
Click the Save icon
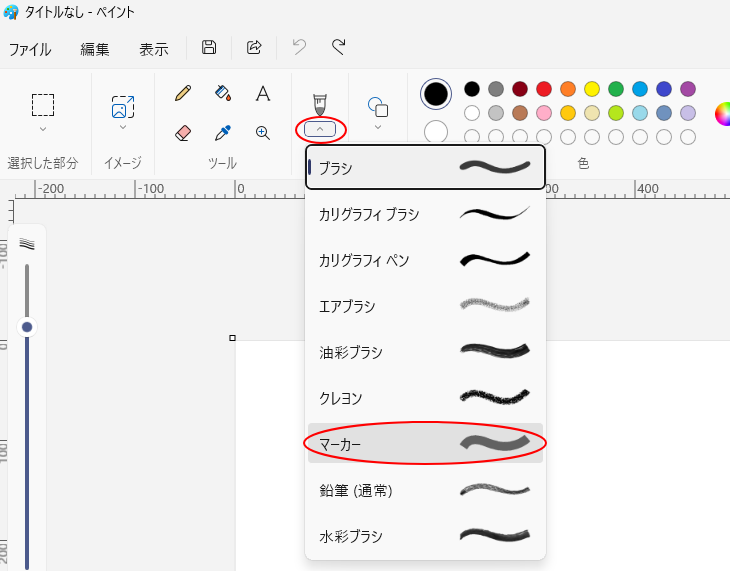(209, 47)
